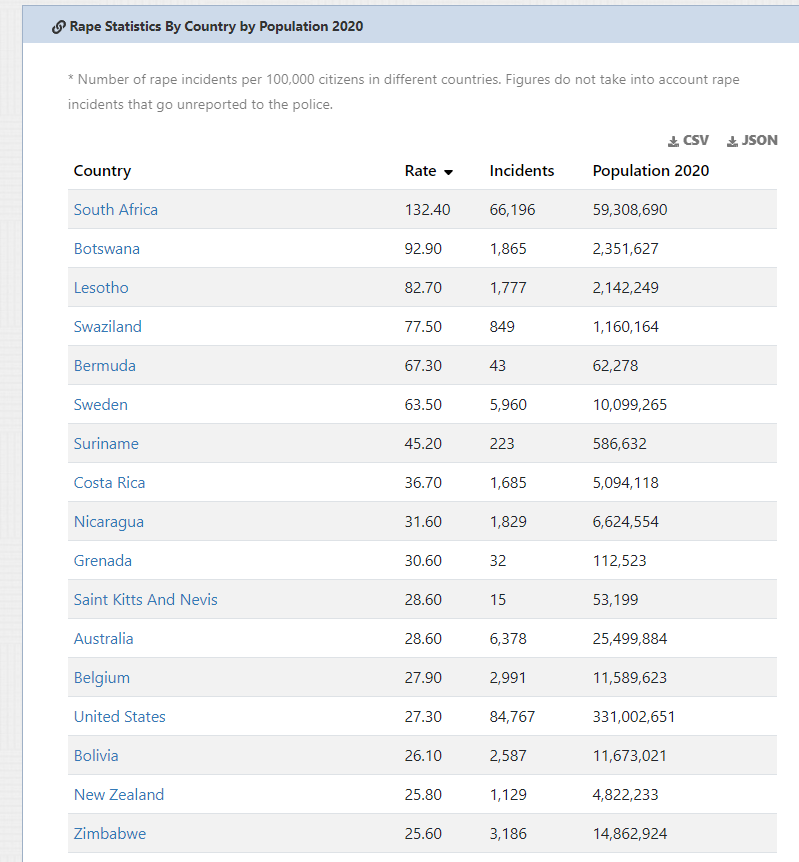
Task: Open the Sweden link
Action: pos(101,405)
